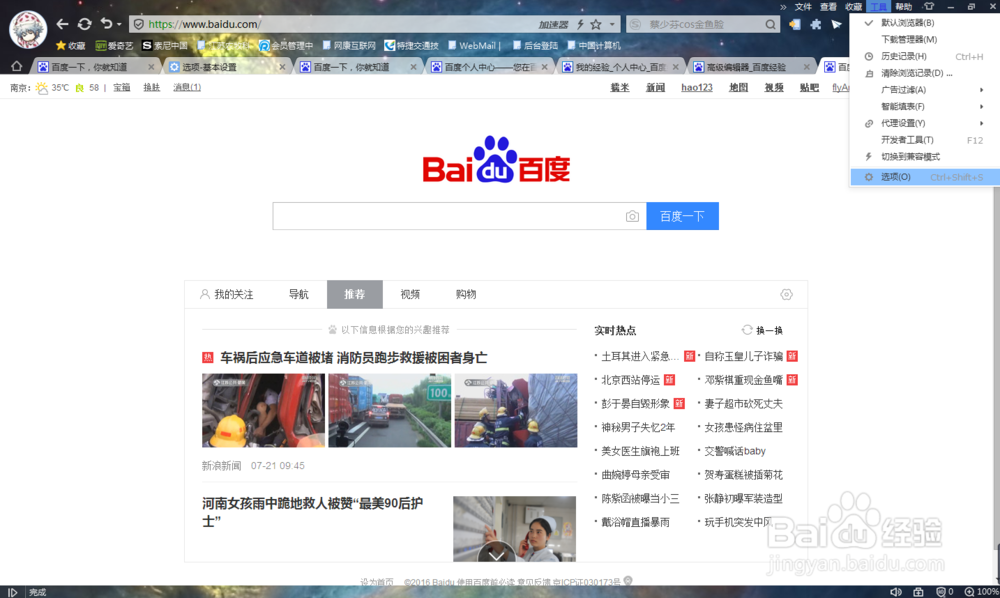Open the headline 车祸后应急车道被堵 news article
1000x598 pixels.
click(354, 358)
